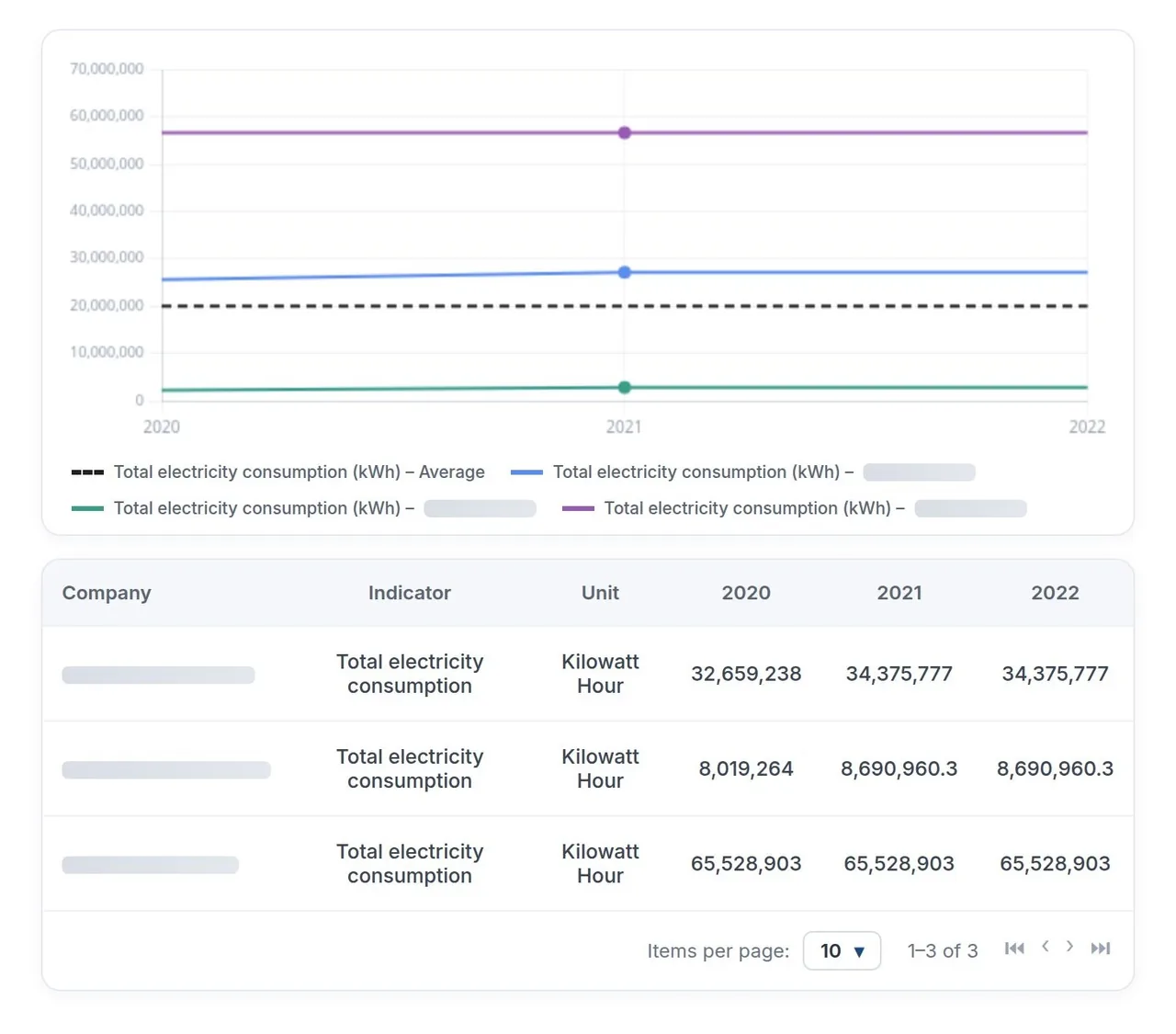The width and height of the screenshot is (1176, 1034).
Task: Select the 32,659,238 cell
Action: [746, 675]
